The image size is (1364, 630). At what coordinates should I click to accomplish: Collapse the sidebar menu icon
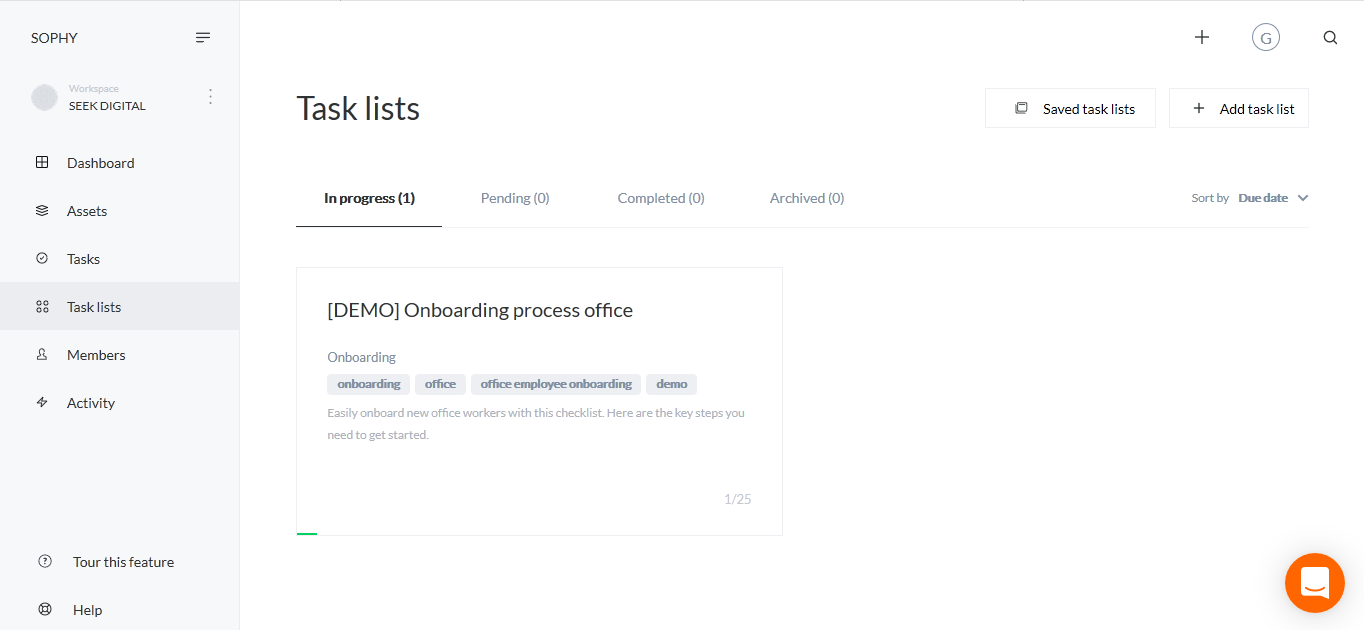click(203, 38)
